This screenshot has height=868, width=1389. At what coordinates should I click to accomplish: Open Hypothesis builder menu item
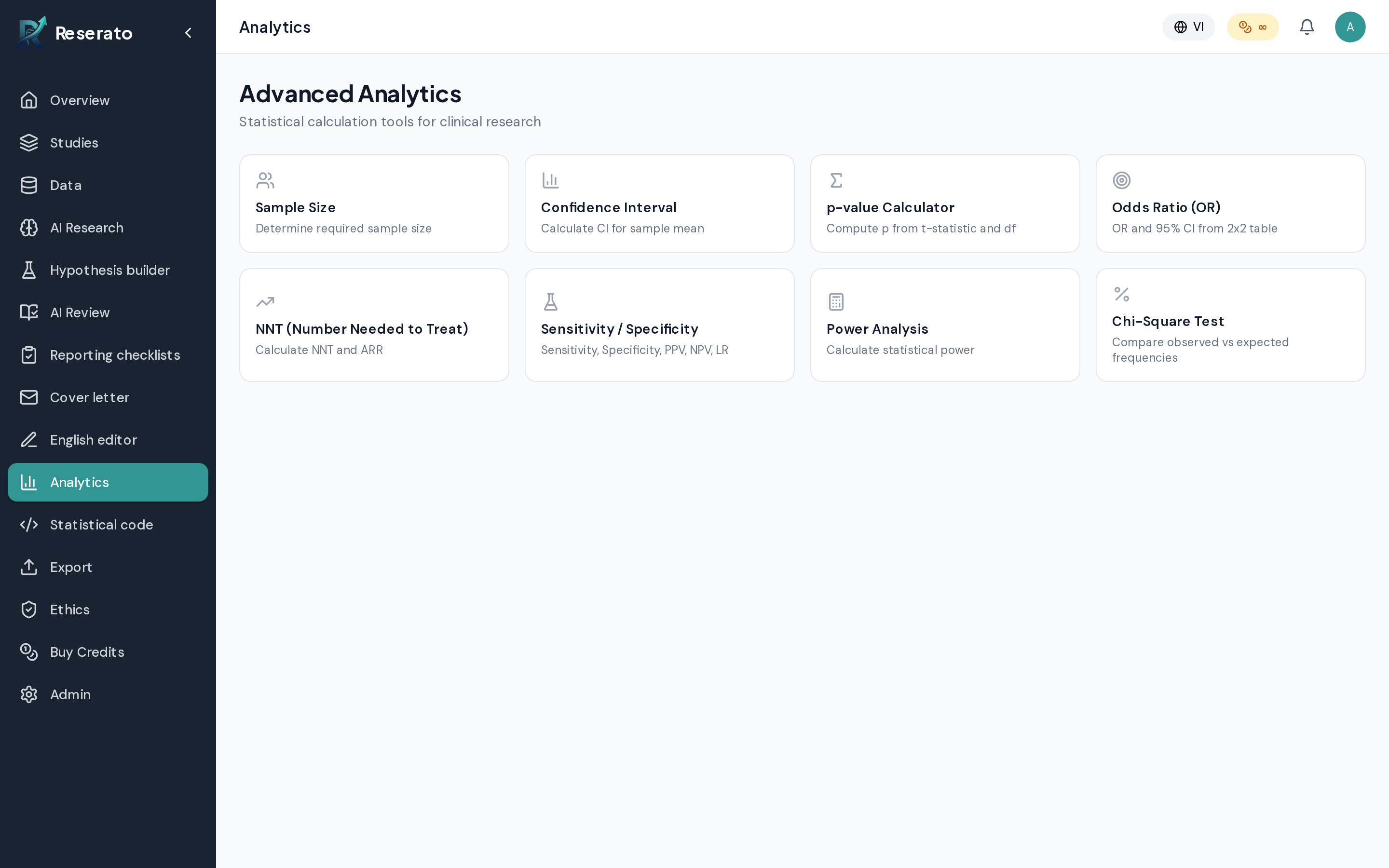108,271
